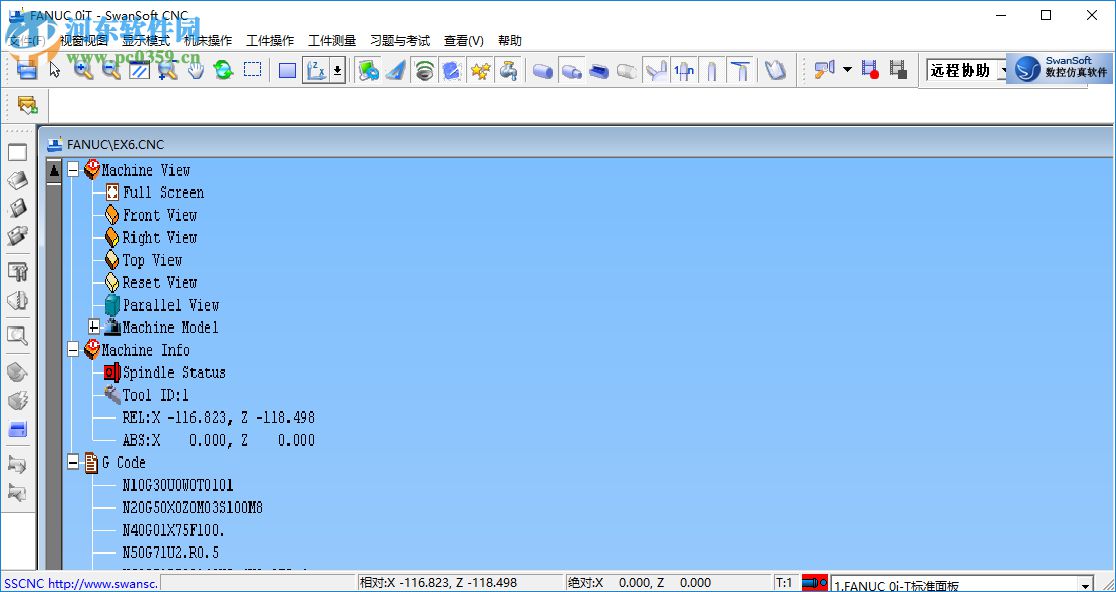This screenshot has width=1116, height=592.
Task: Collapse the G Code tree node
Action: [73, 462]
